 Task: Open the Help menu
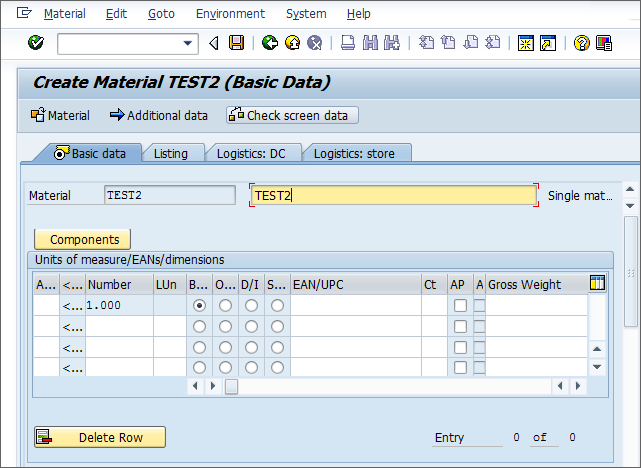359,14
